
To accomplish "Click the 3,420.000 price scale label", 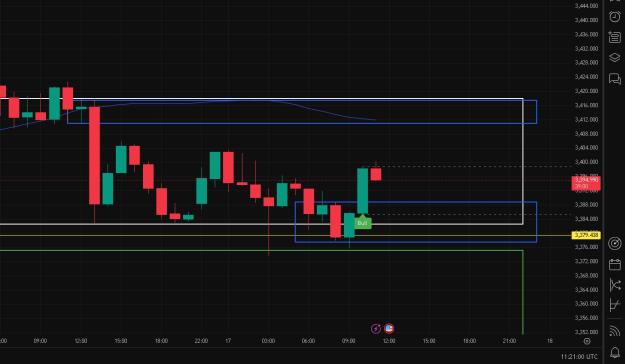I will click(586, 91).
